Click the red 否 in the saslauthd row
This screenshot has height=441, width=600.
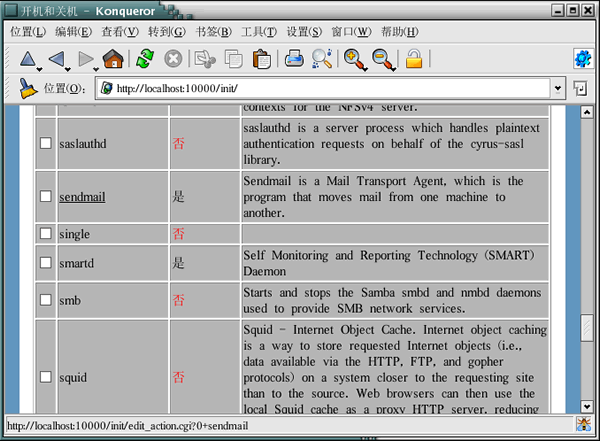[178, 144]
